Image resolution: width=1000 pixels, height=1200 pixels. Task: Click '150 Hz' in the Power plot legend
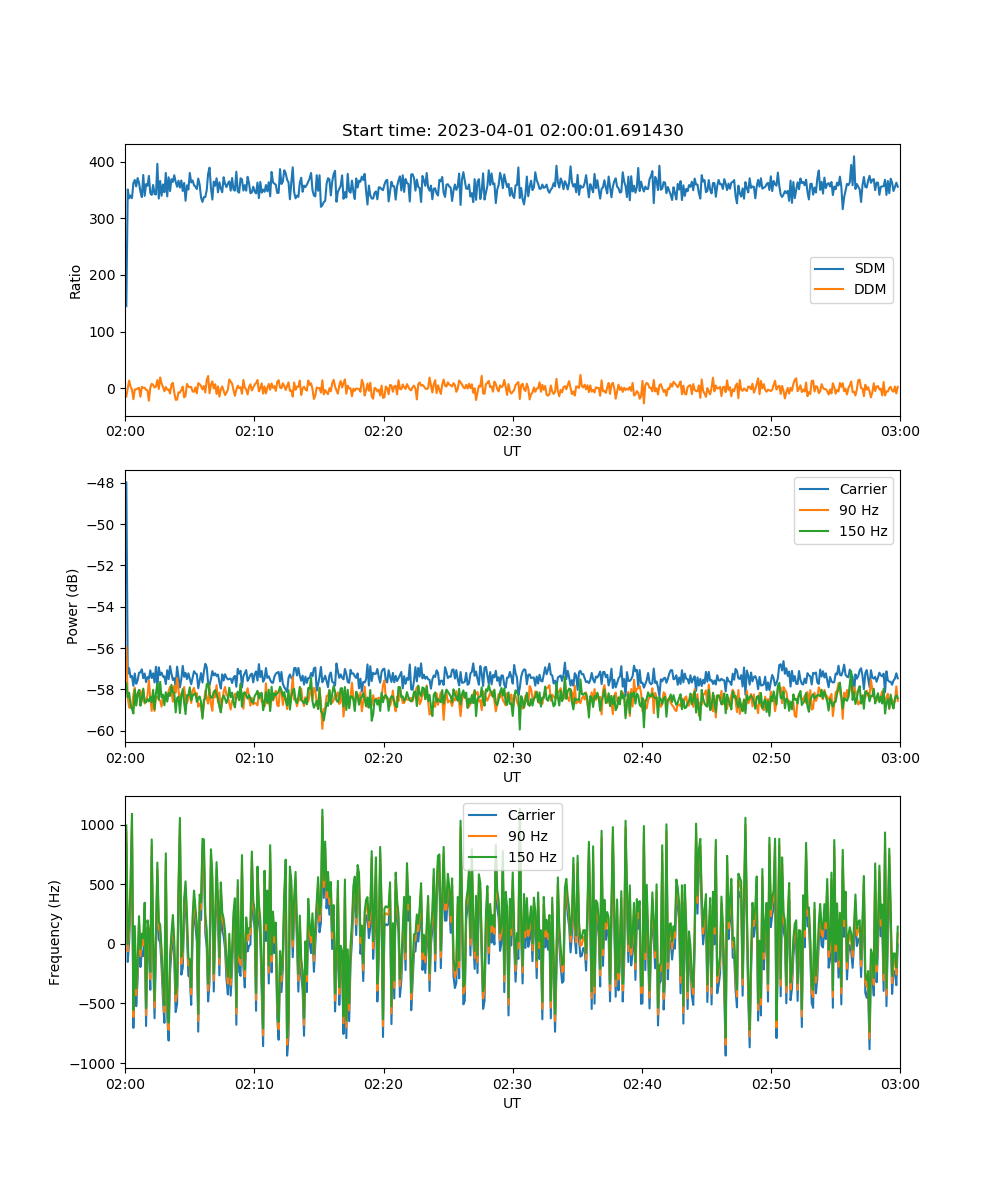(x=863, y=531)
